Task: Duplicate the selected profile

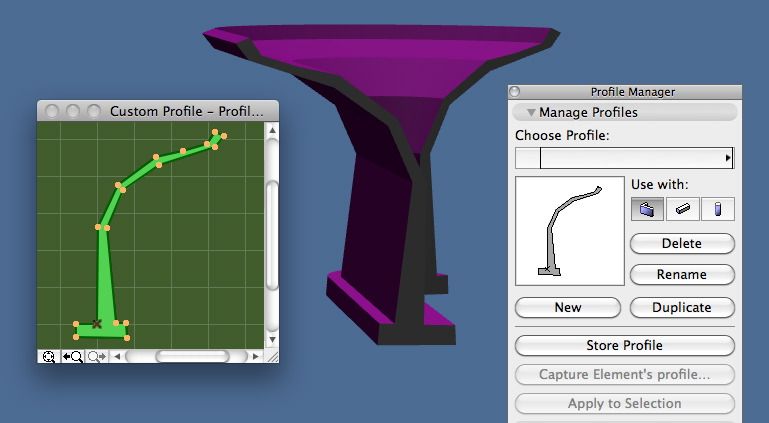Action: click(682, 307)
